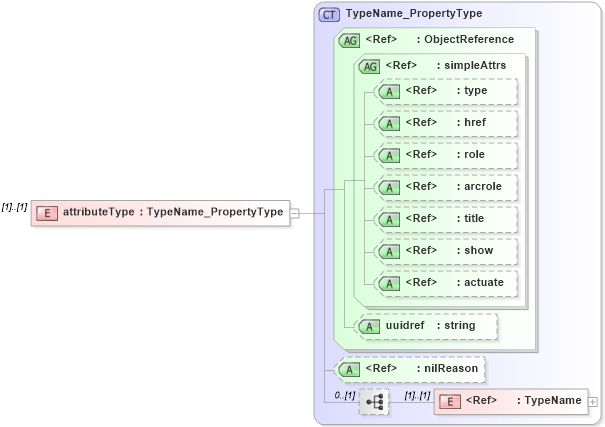Select the ': simpleAttrs' label
The image size is (605, 427).
click(x=471, y=65)
